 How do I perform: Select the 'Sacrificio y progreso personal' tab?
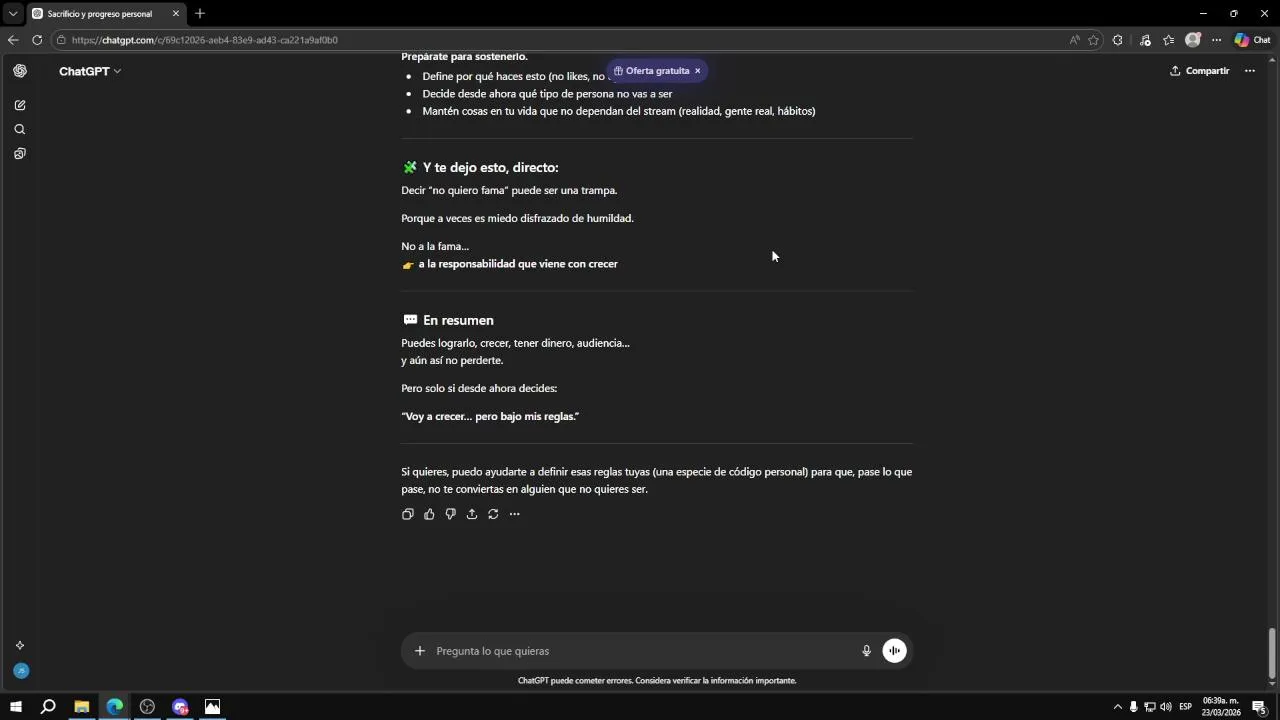coord(106,14)
